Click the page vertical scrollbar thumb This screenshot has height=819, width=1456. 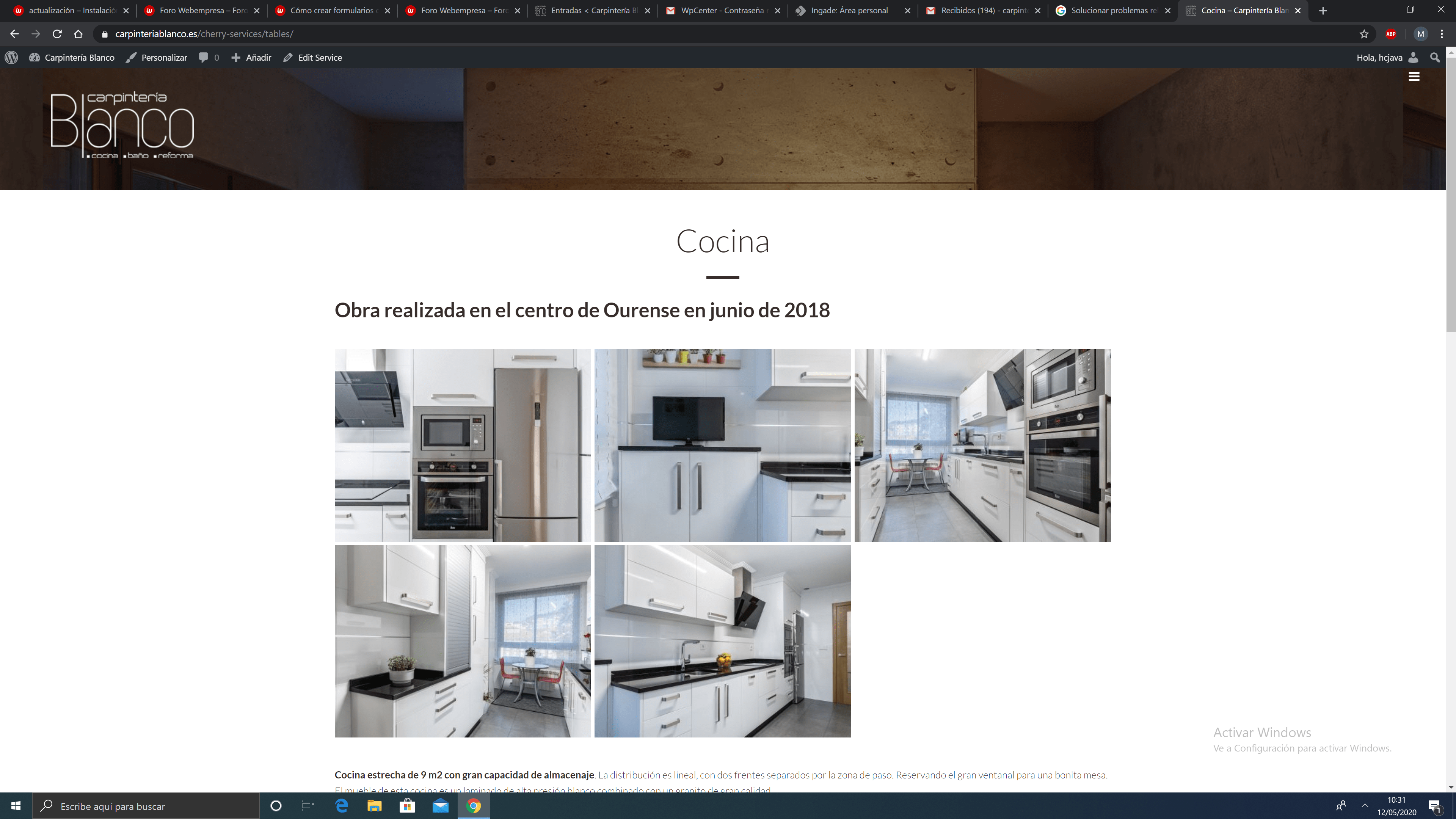(1451, 195)
